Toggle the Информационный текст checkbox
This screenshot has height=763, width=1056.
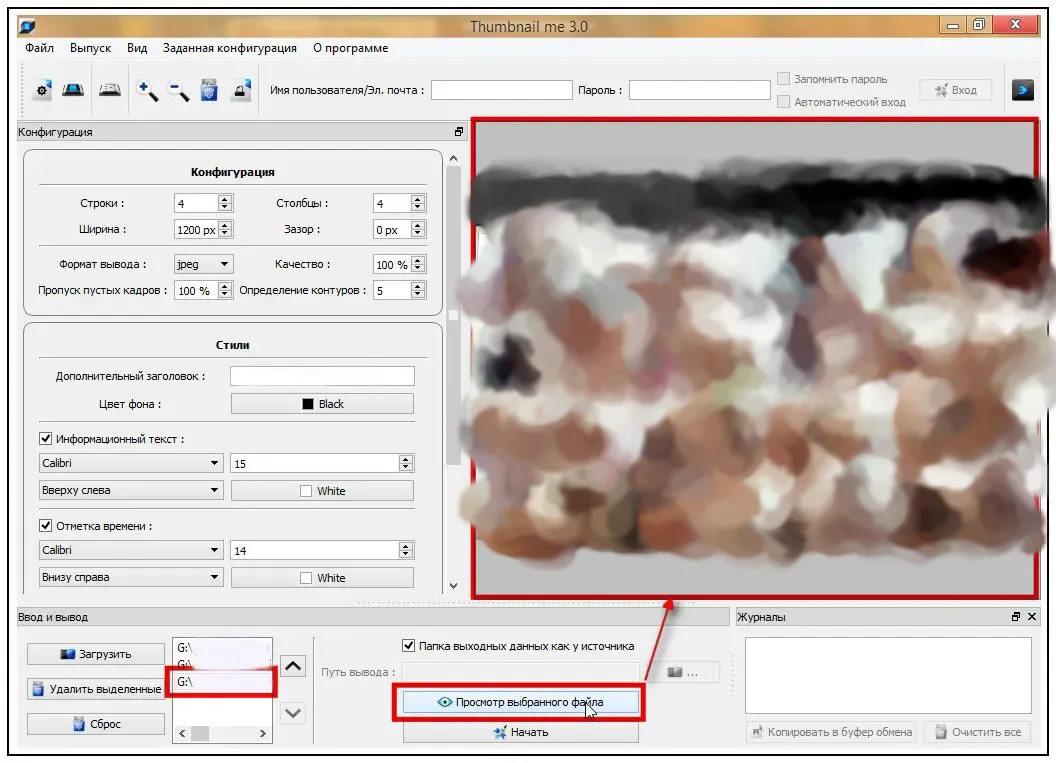pyautogui.click(x=45, y=438)
